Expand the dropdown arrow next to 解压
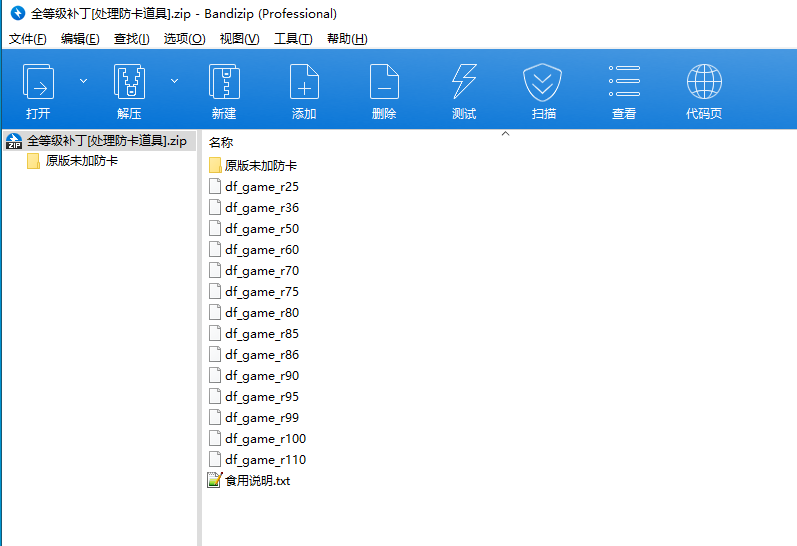Screen dimensions: 797x546 click(x=174, y=81)
